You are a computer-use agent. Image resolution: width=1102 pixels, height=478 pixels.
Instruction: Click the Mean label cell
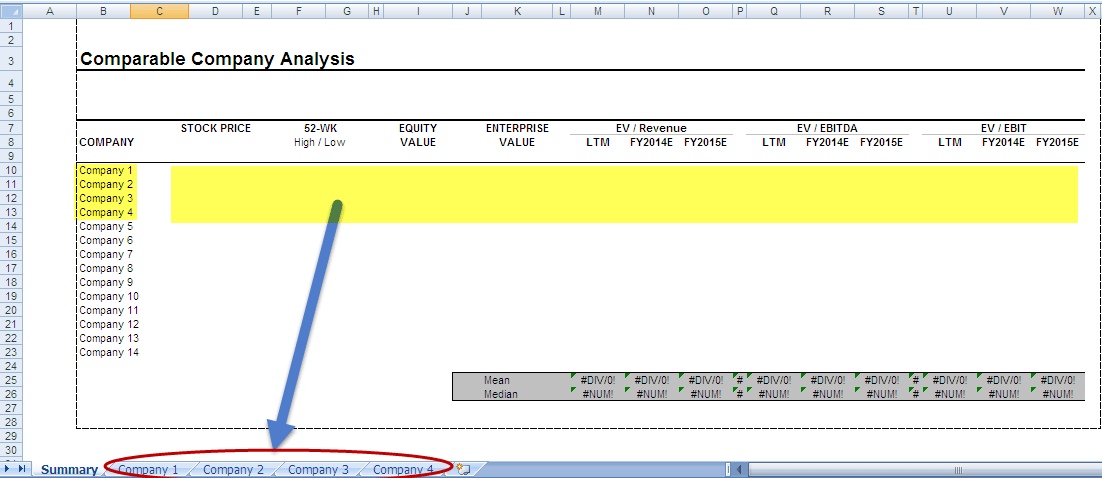coord(497,380)
